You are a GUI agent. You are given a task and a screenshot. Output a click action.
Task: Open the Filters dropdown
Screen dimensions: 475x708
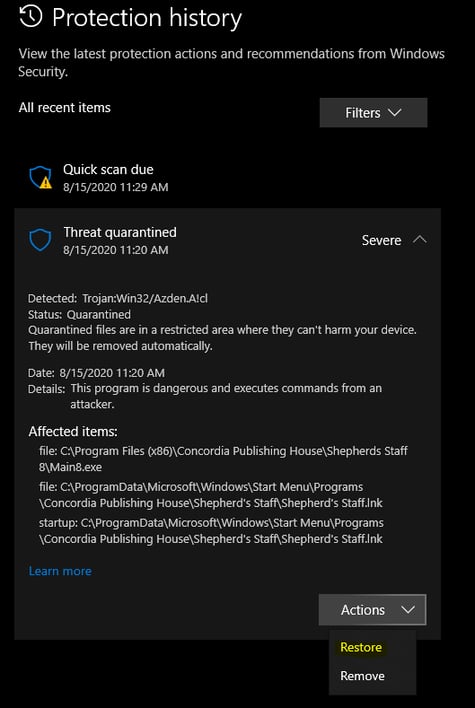[x=373, y=112]
